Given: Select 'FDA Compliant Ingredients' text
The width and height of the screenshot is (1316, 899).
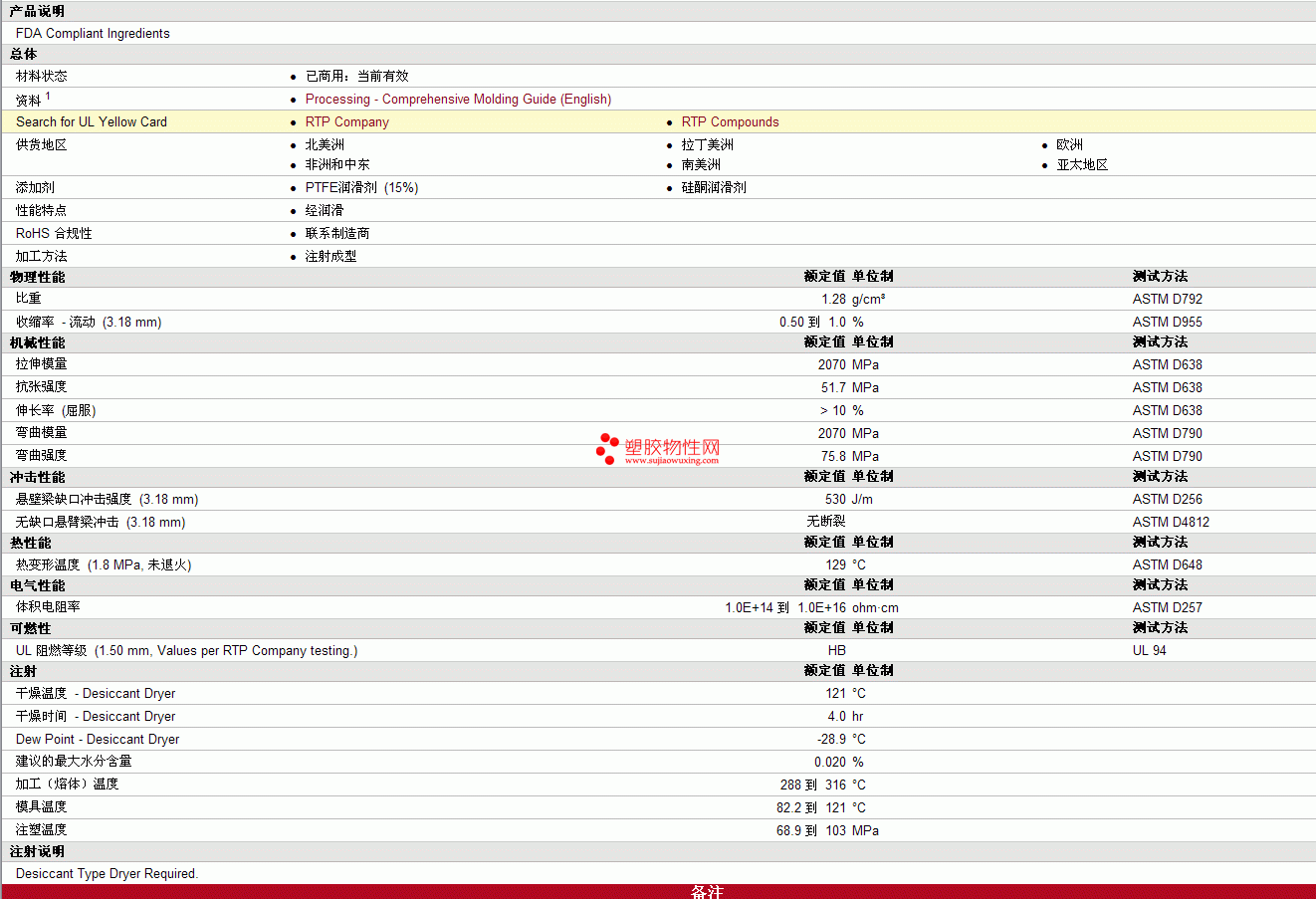Looking at the screenshot, I should point(93,33).
